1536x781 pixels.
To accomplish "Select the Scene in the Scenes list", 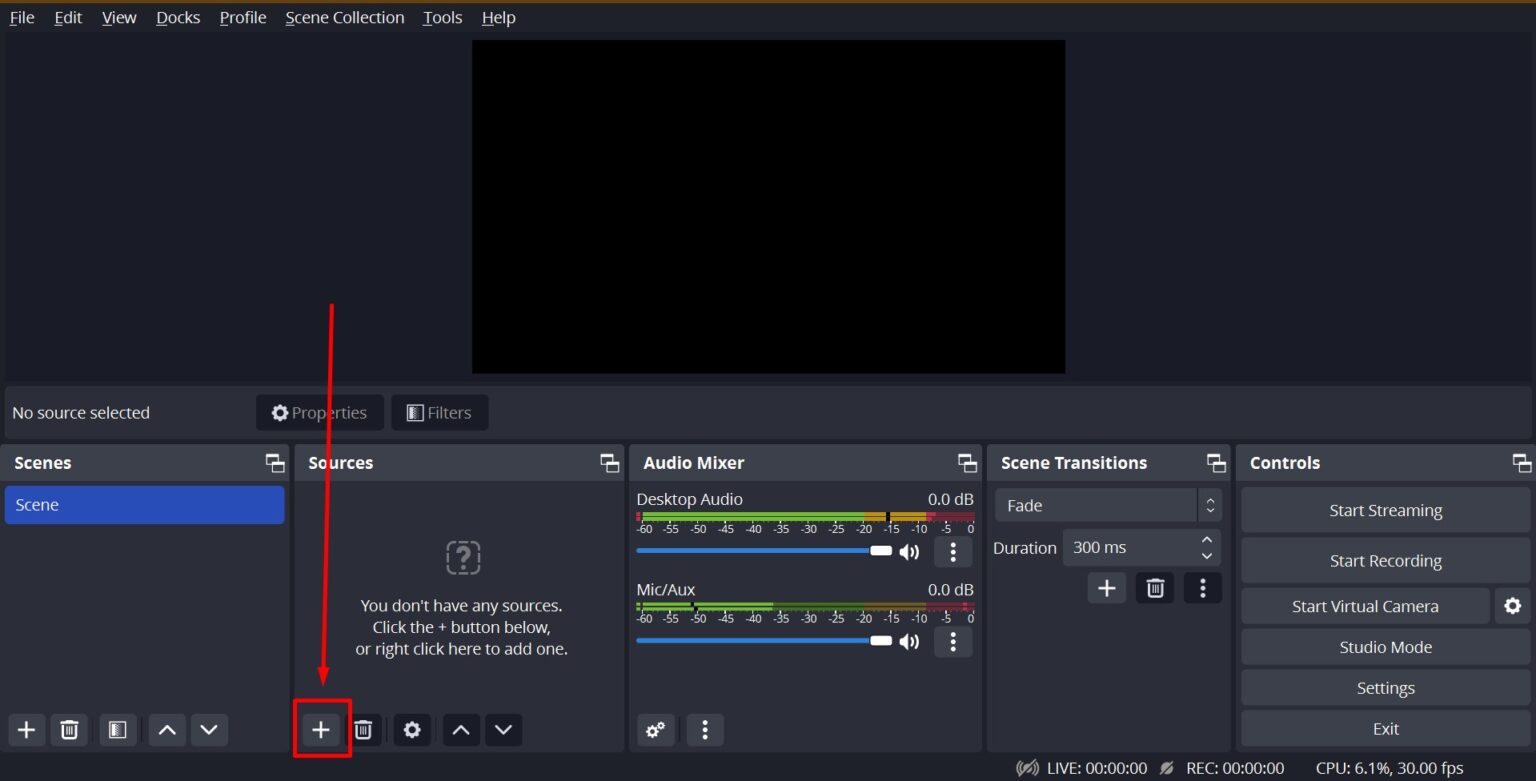I will click(x=144, y=505).
